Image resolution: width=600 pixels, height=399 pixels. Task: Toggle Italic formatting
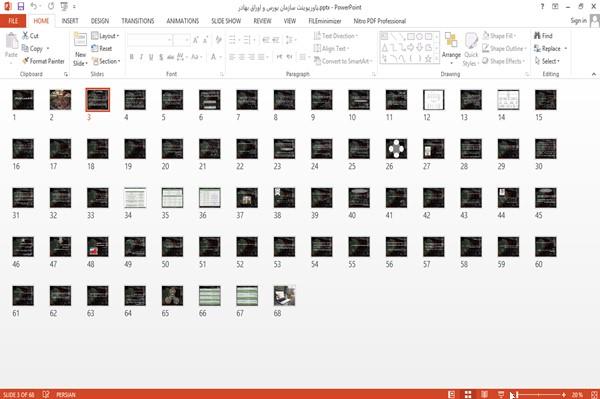141,57
